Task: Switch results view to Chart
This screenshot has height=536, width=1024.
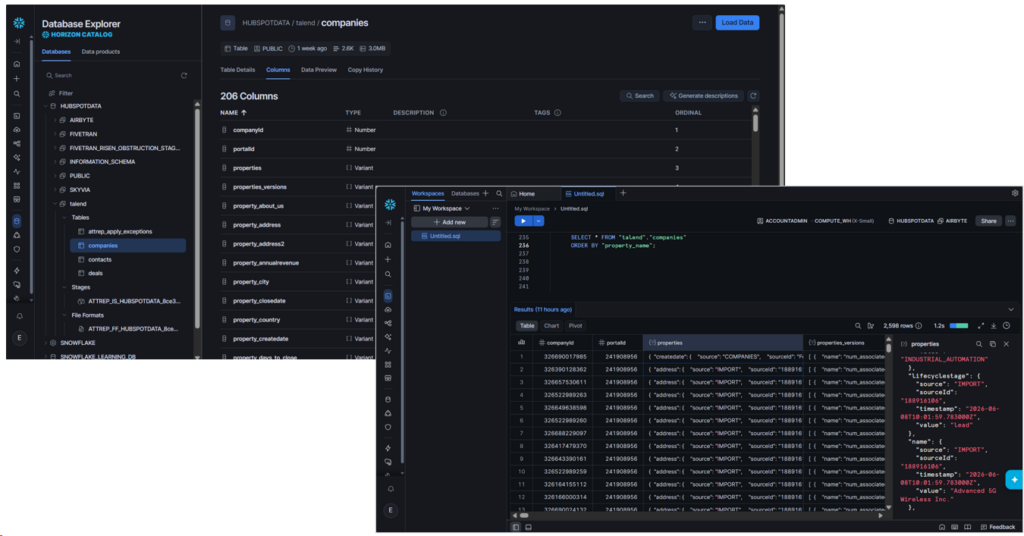Action: pyautogui.click(x=551, y=326)
